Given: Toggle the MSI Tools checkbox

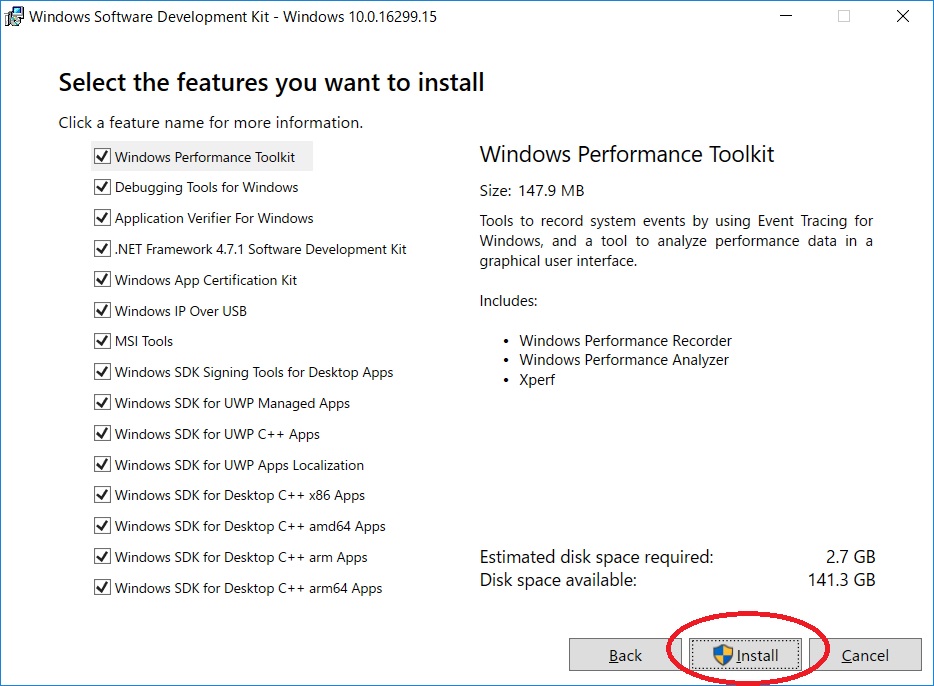Looking at the screenshot, I should pyautogui.click(x=102, y=341).
